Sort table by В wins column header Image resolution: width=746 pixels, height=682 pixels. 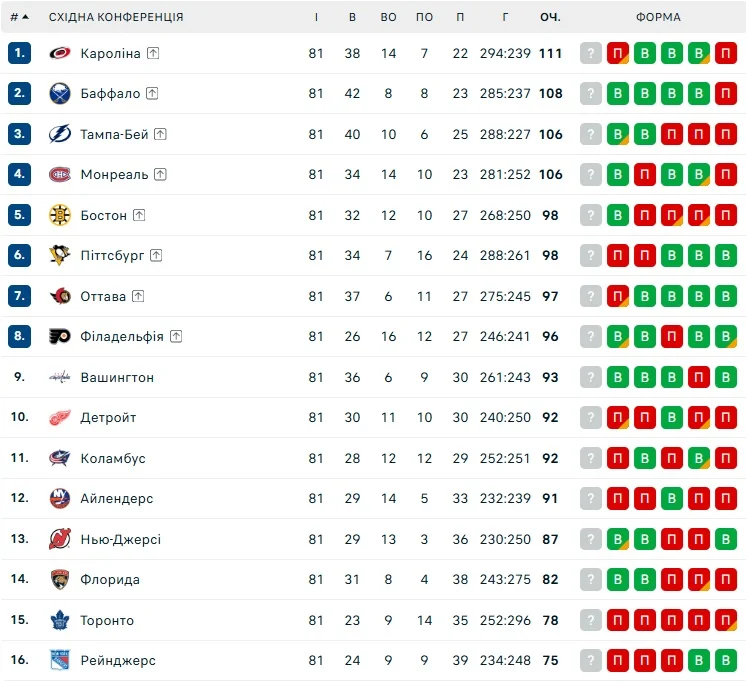(x=352, y=17)
